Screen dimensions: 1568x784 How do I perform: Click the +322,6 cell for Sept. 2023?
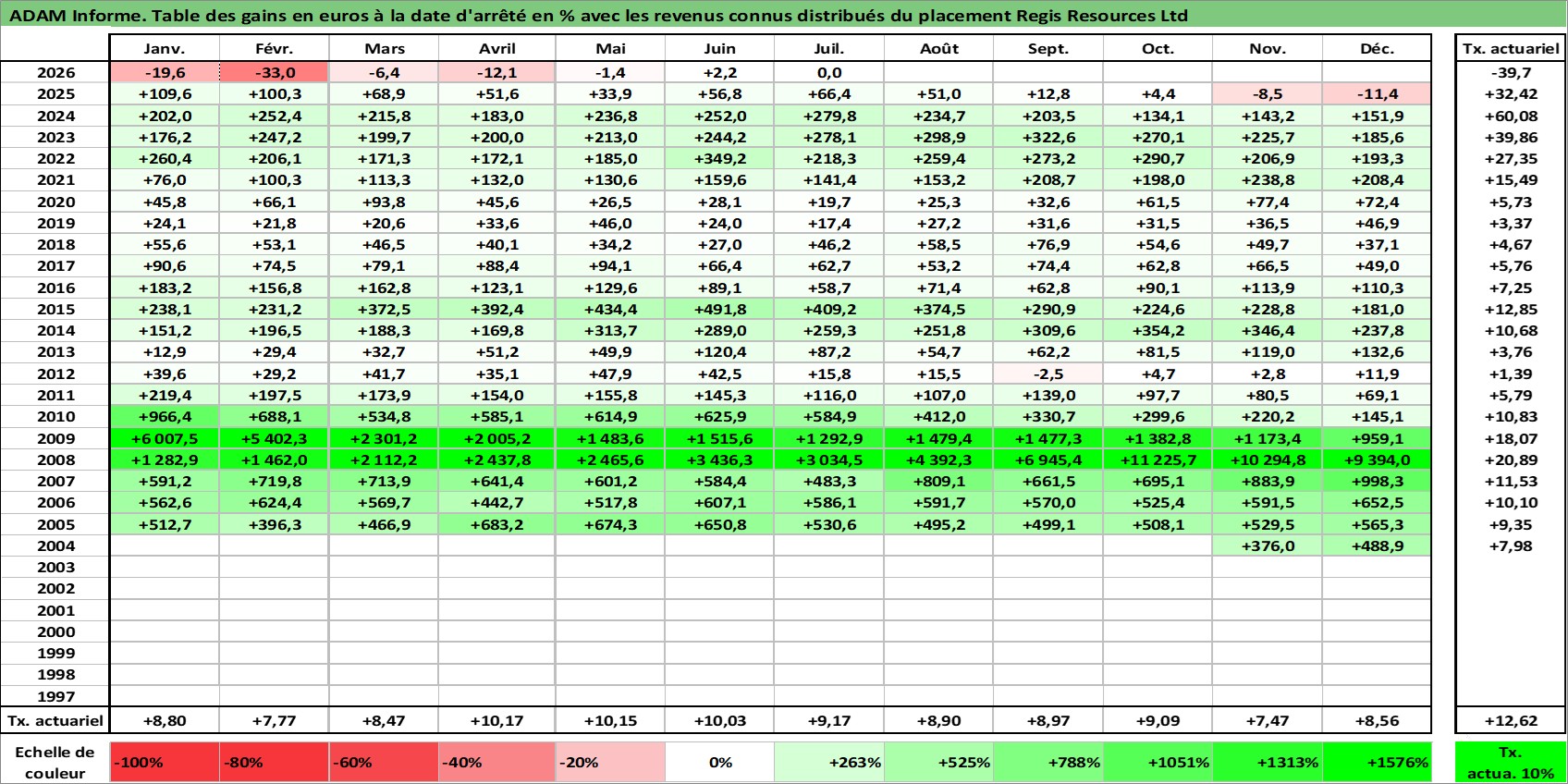coord(1048,137)
